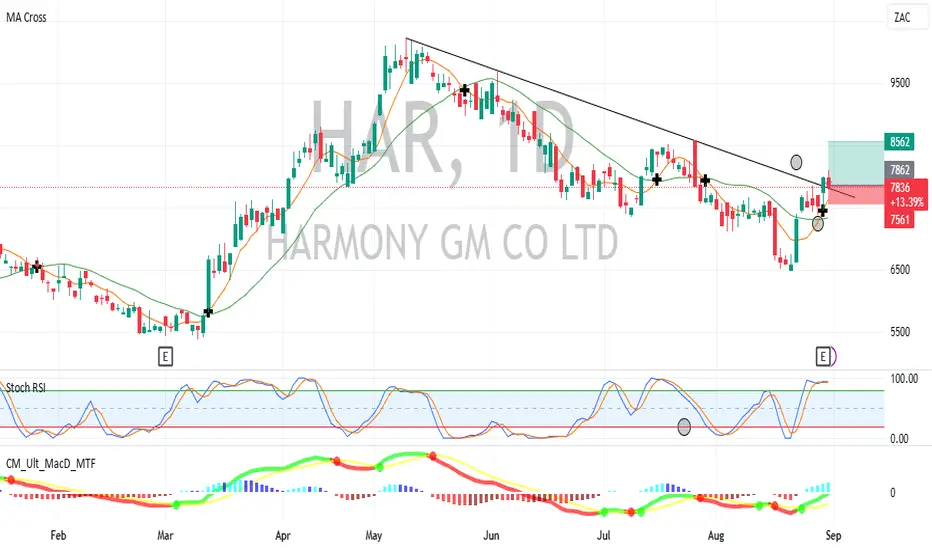Image resolution: width=932 pixels, height=550 pixels.
Task: Click the Jun date axis label
Action: (491, 535)
